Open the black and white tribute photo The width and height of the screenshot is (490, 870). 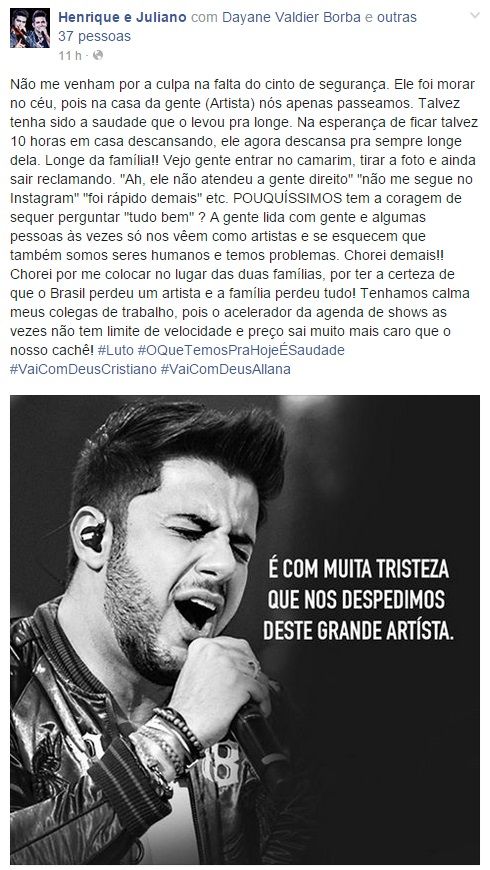point(245,629)
